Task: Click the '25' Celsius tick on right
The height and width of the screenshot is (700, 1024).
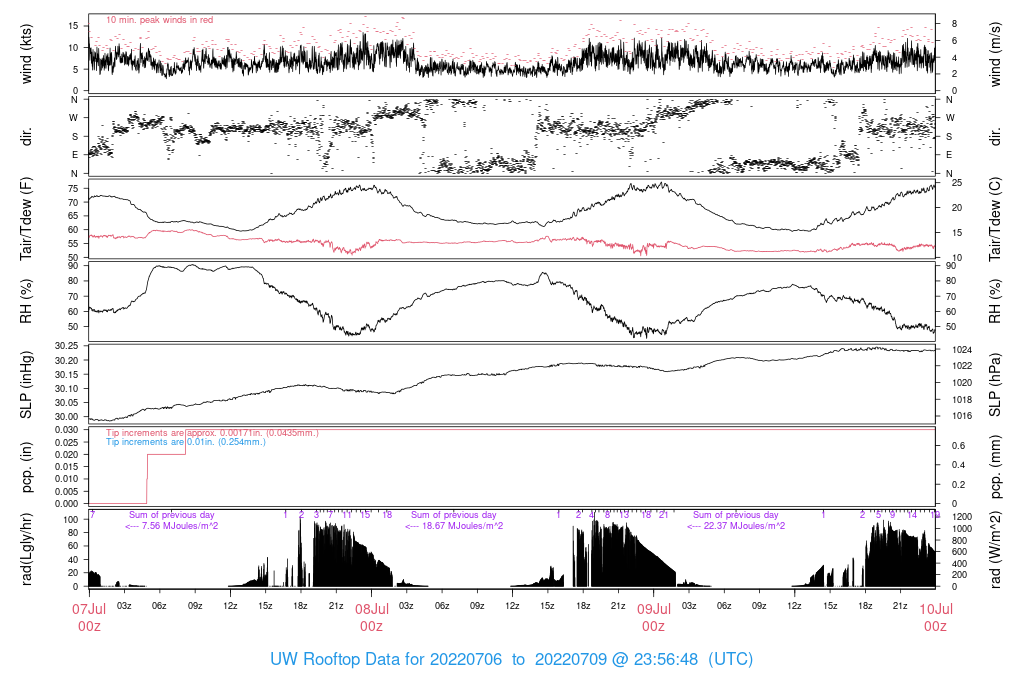Action: pyautogui.click(x=957, y=183)
